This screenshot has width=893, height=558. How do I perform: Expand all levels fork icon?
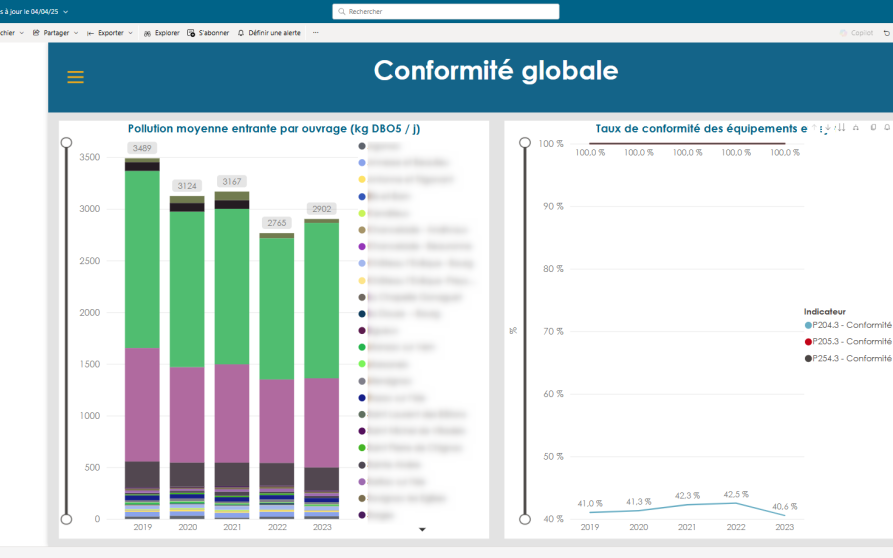856,128
